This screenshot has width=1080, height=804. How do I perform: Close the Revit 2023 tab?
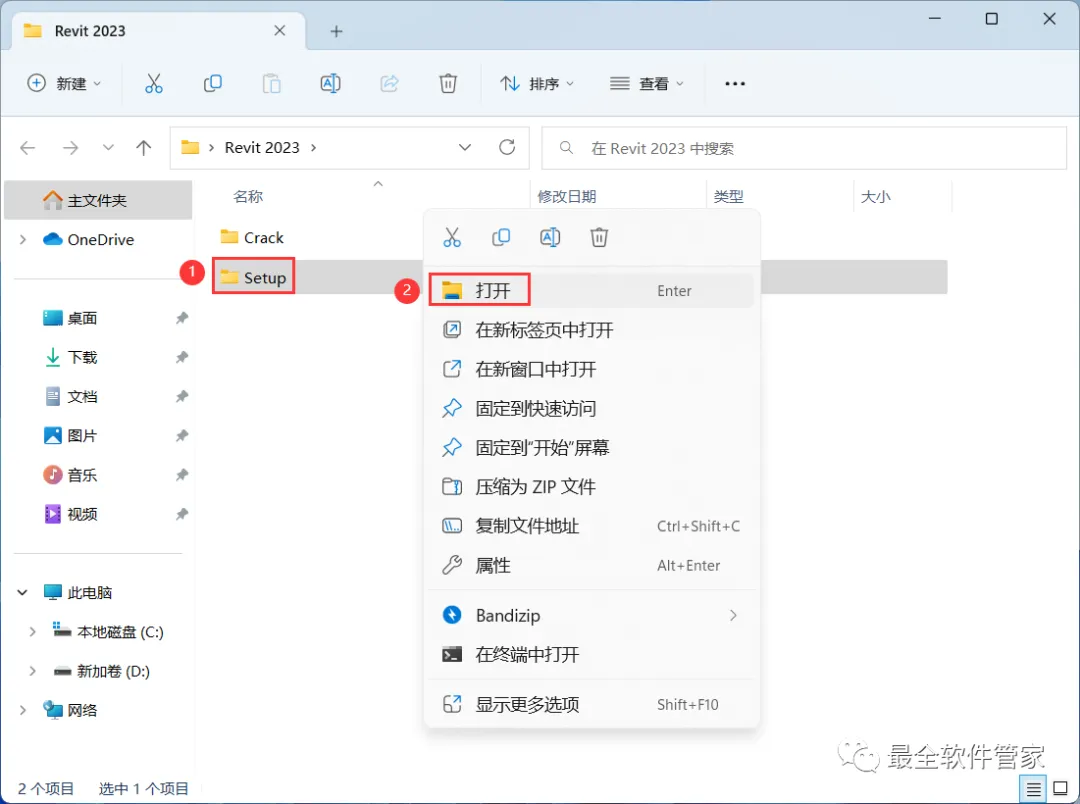pos(280,30)
